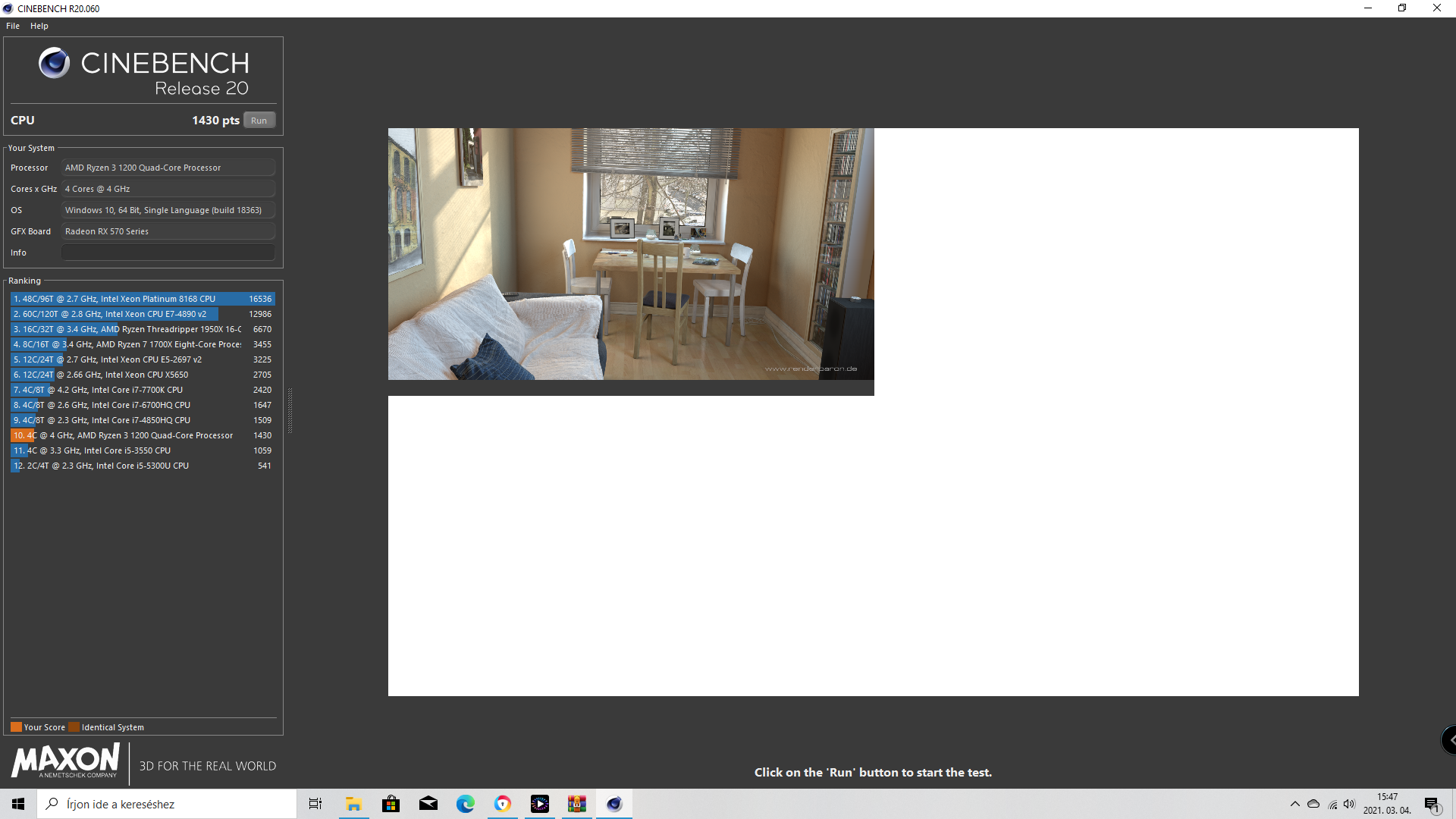The width and height of the screenshot is (1456, 819).
Task: Click the rendered room preview image
Action: [631, 254]
